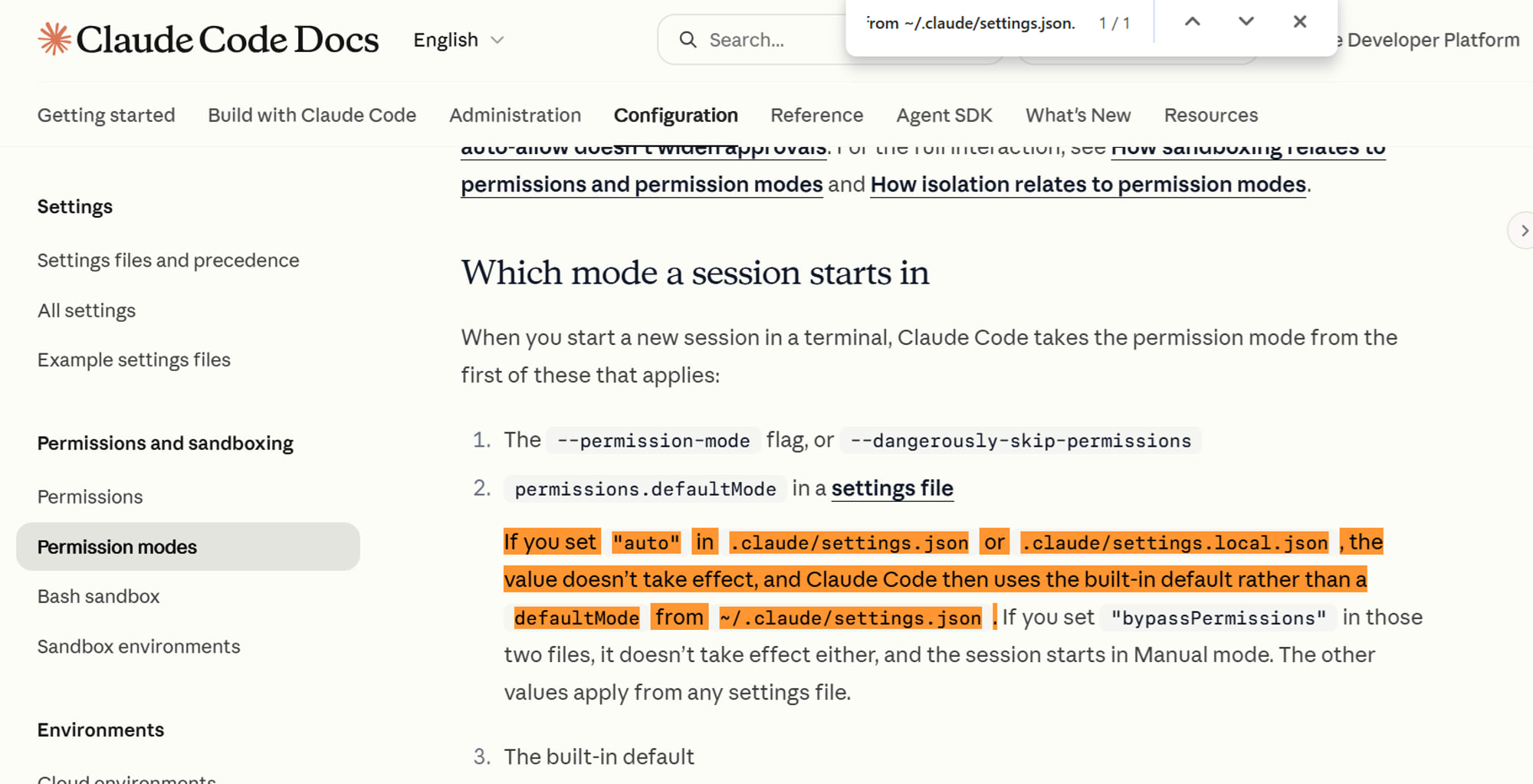
Task: Click the search magnifier icon
Action: click(688, 40)
